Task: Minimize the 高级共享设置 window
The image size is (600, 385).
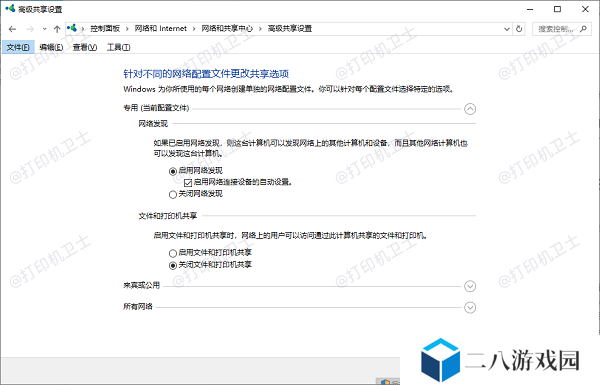Action: tap(530, 9)
